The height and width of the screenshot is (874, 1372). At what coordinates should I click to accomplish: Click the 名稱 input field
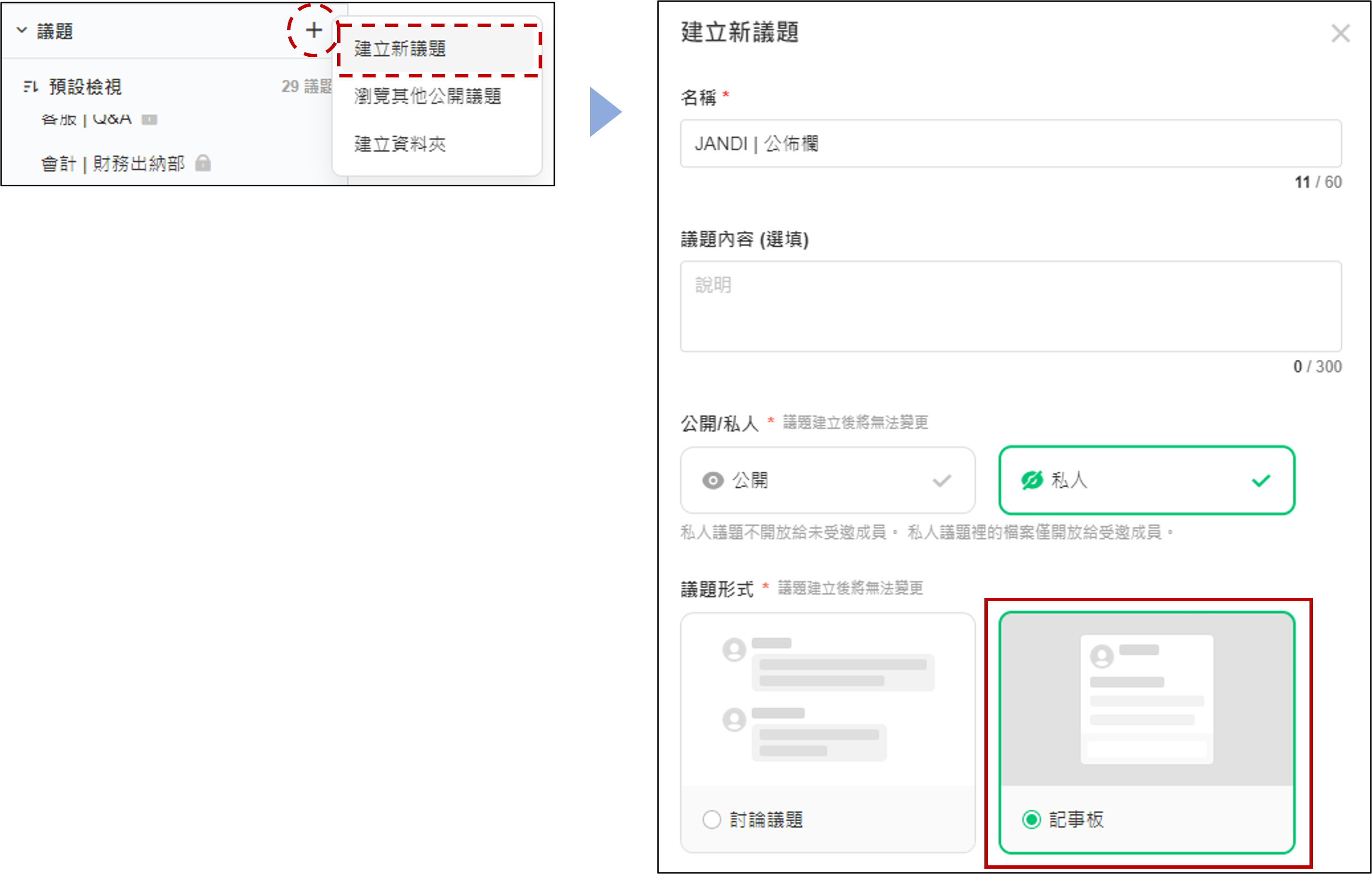(1010, 143)
